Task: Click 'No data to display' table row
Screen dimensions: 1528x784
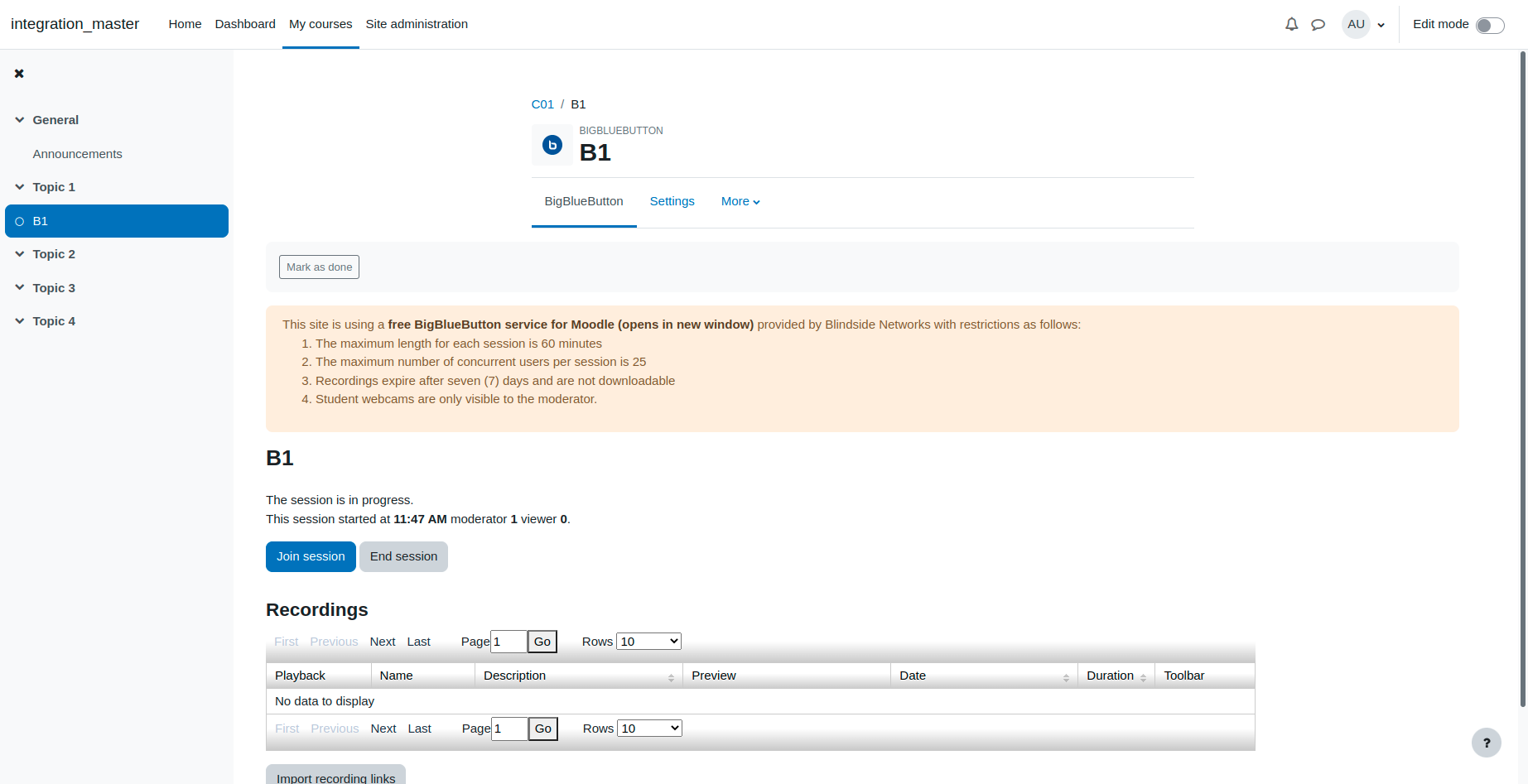Action: [x=760, y=701]
